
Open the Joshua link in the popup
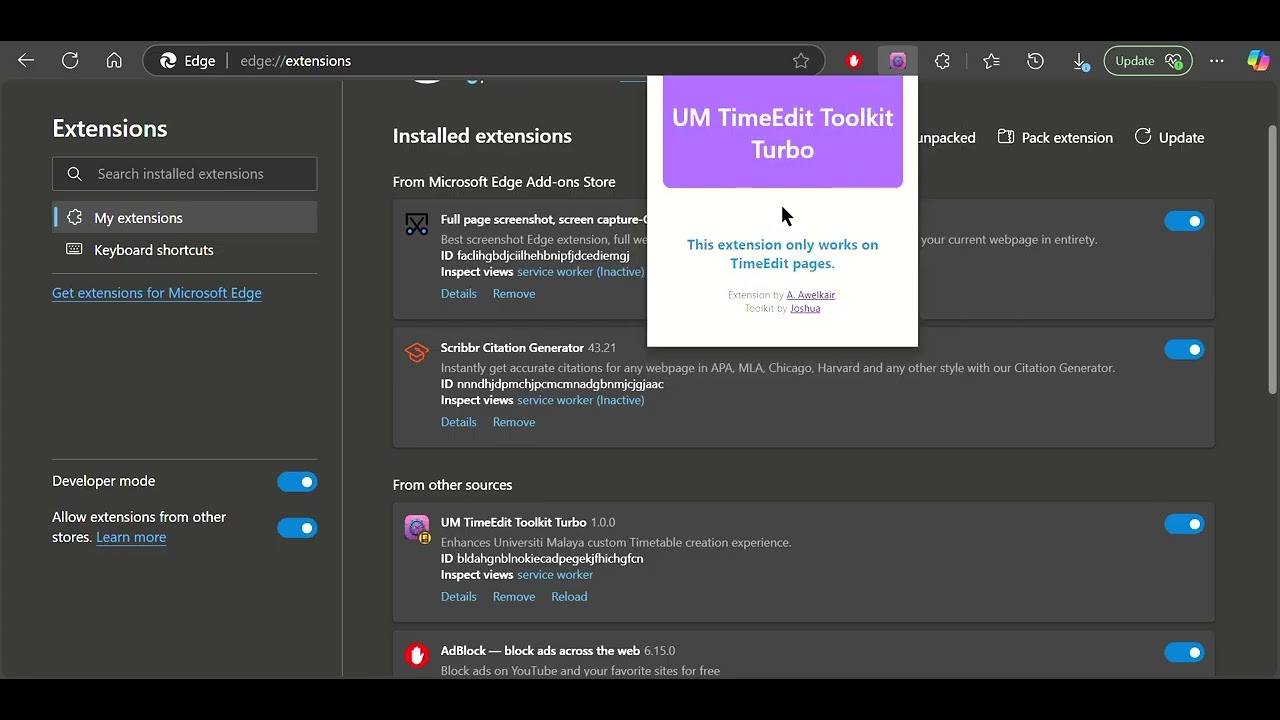[805, 308]
